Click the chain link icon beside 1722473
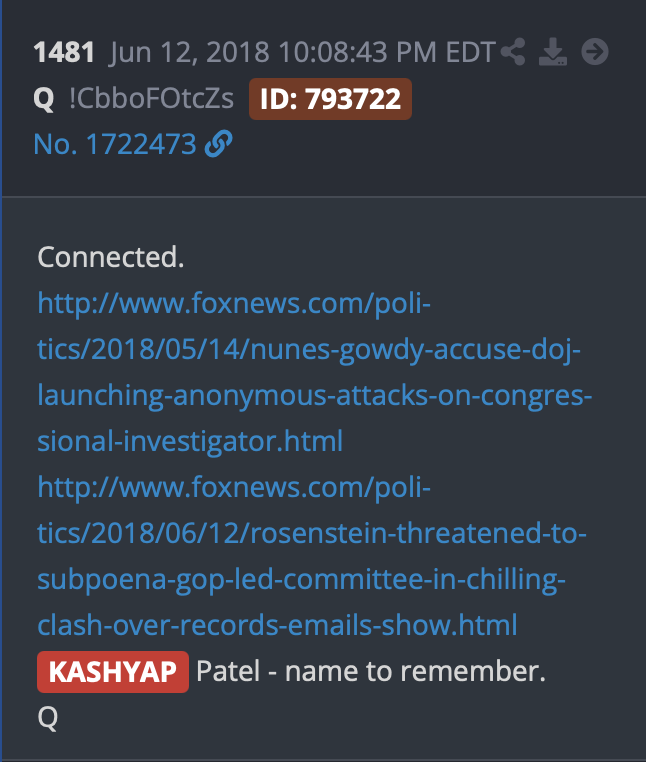646x762 pixels. click(x=218, y=144)
